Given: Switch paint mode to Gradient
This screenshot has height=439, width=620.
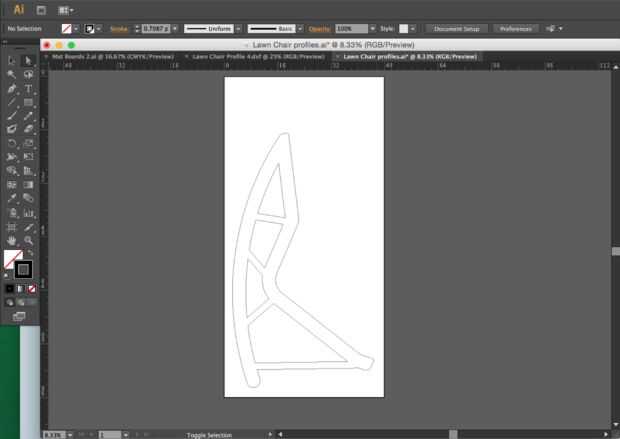Looking at the screenshot, I should (20, 289).
